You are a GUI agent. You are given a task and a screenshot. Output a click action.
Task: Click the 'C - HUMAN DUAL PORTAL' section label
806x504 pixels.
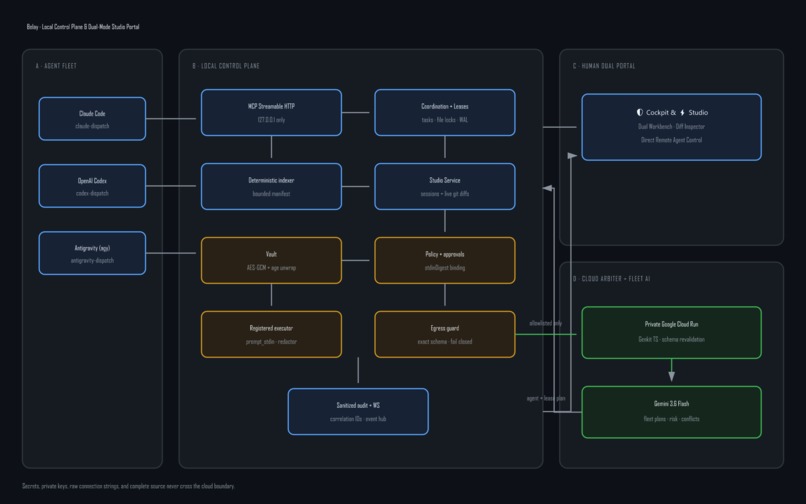[x=604, y=66]
